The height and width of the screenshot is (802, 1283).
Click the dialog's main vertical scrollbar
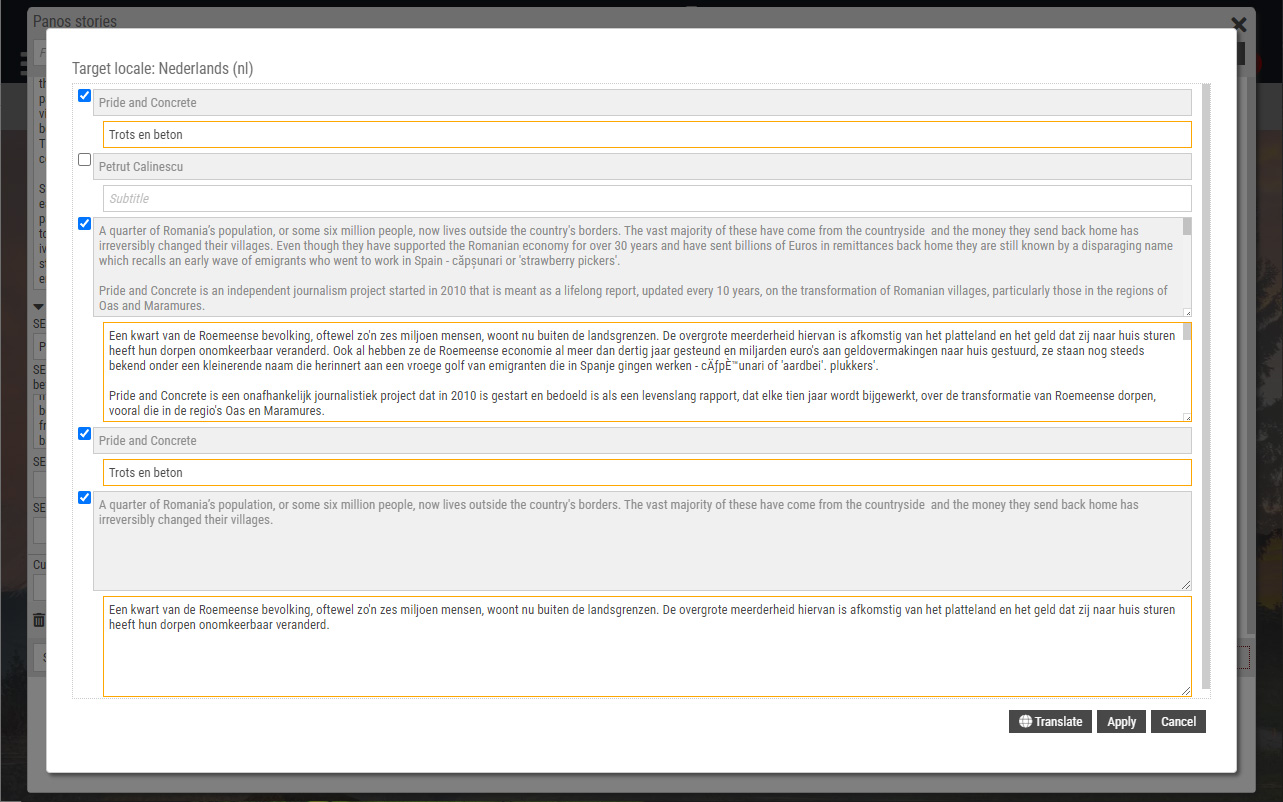tap(1205, 388)
